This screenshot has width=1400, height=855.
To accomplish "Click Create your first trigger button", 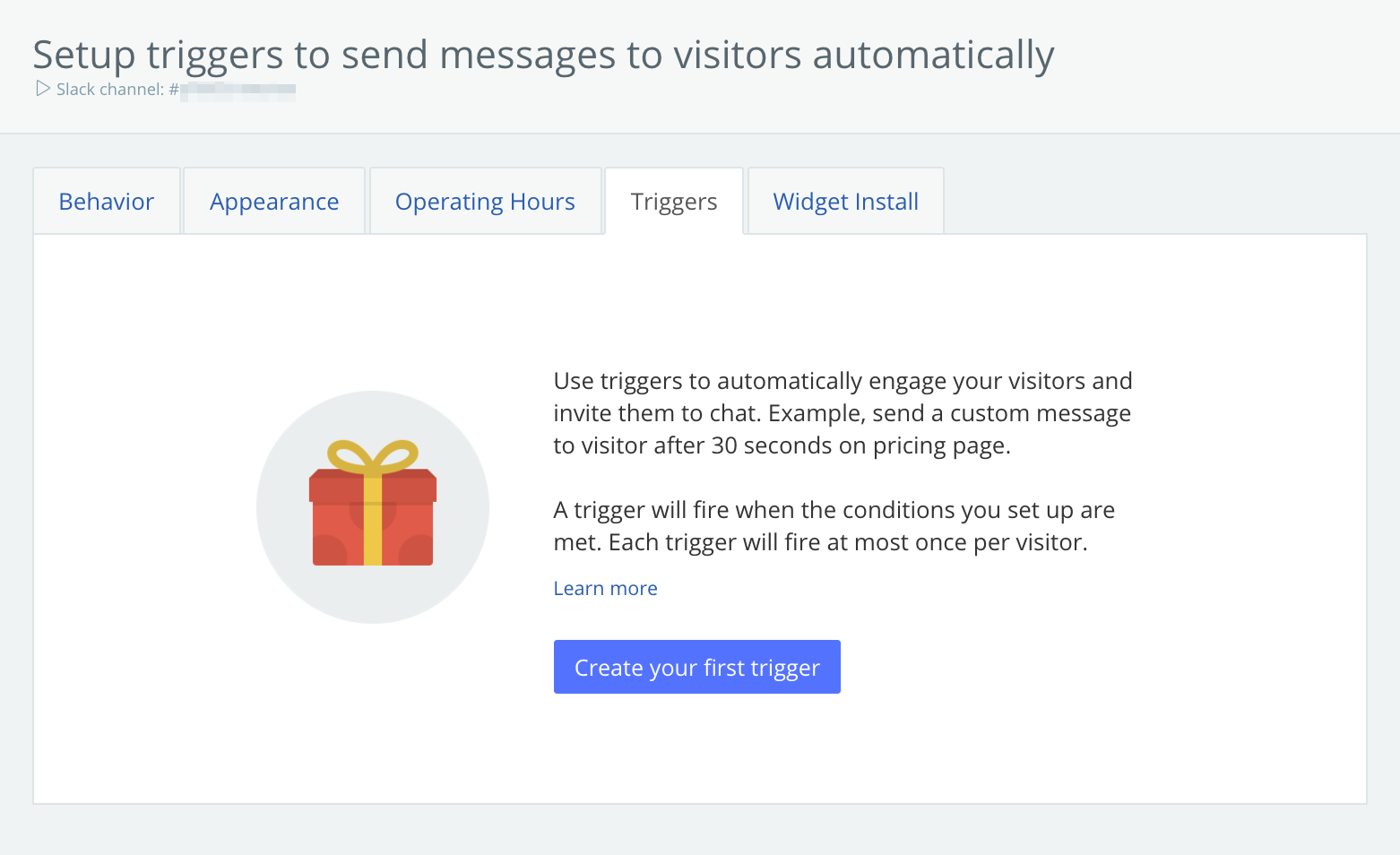I will click(x=697, y=667).
